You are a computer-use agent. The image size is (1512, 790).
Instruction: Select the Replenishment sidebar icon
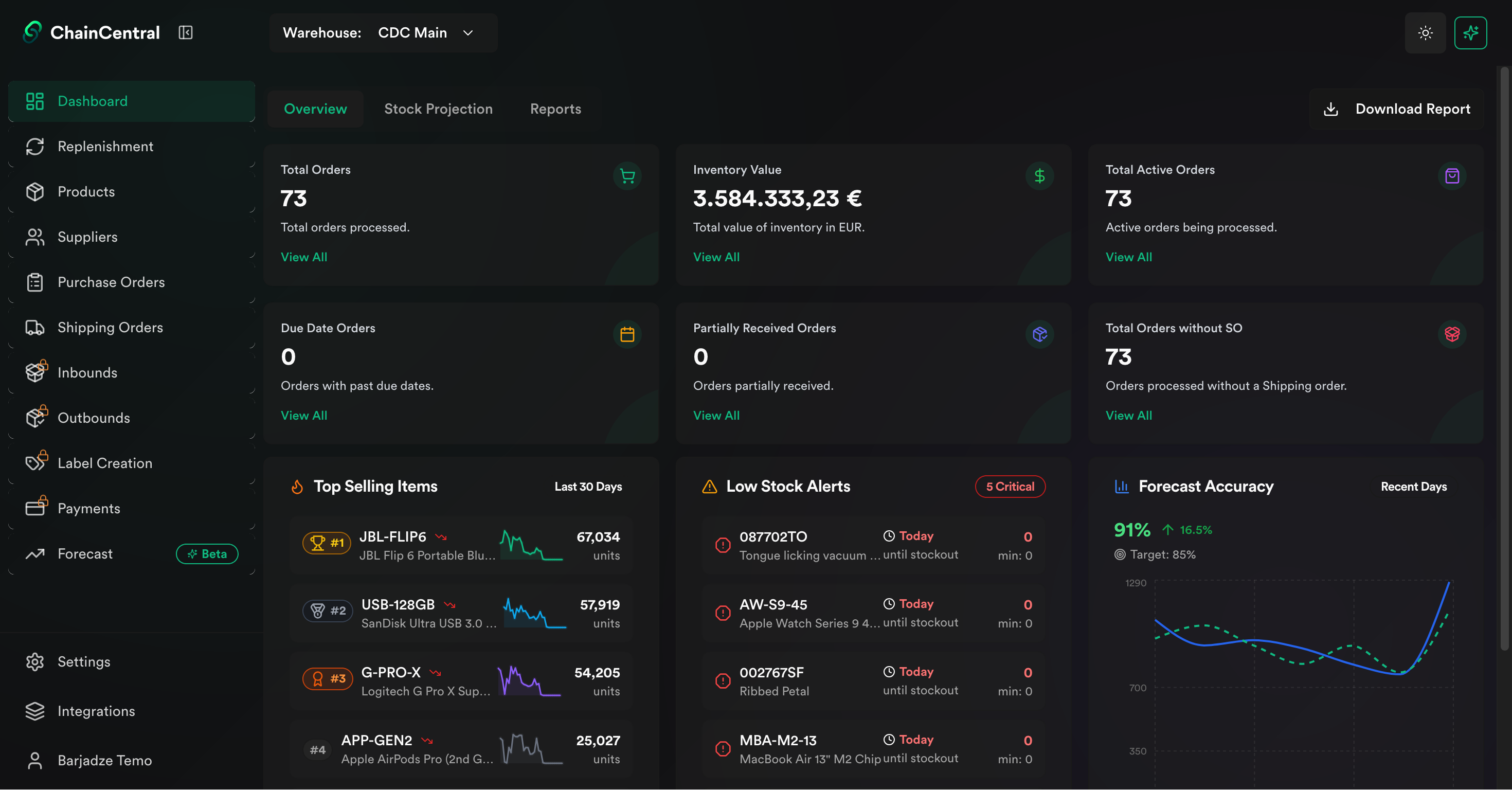click(x=35, y=146)
